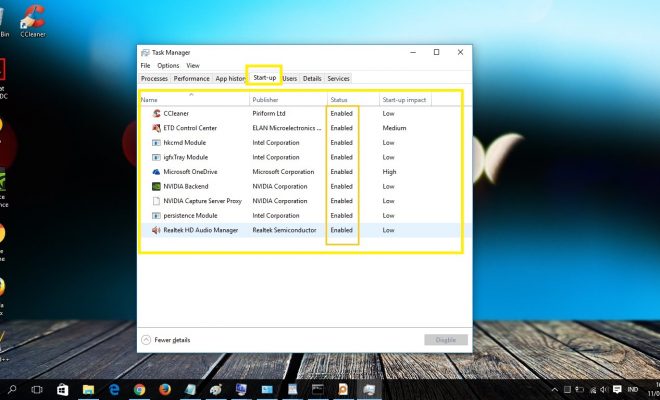Close the Task Manager window
The image size is (660, 400).
click(460, 52)
